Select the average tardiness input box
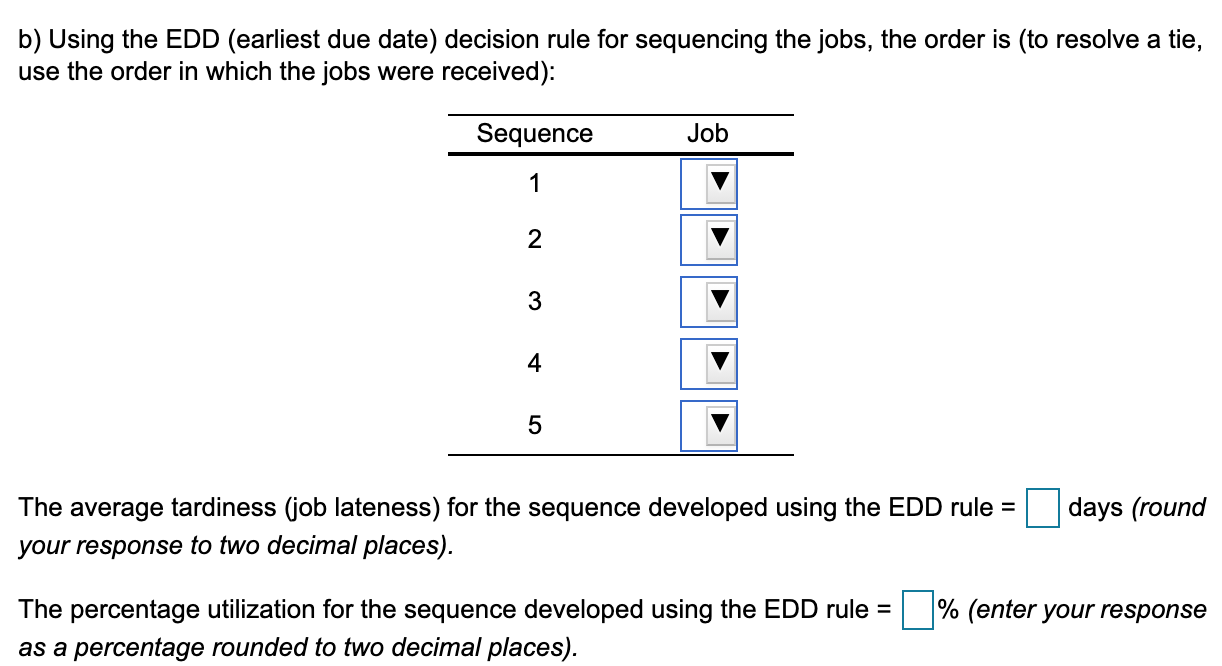Screen dimensions: 1222x666 (x=1043, y=510)
